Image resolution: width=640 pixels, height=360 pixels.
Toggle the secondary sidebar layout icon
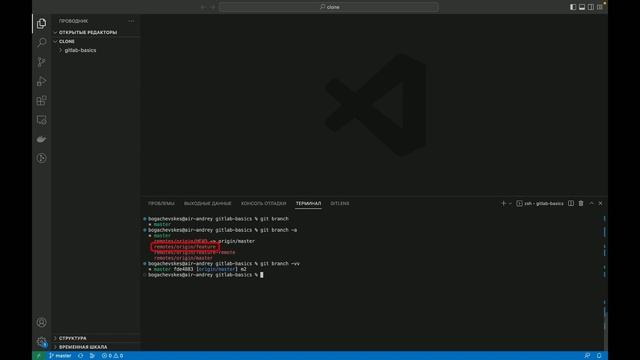click(591, 7)
